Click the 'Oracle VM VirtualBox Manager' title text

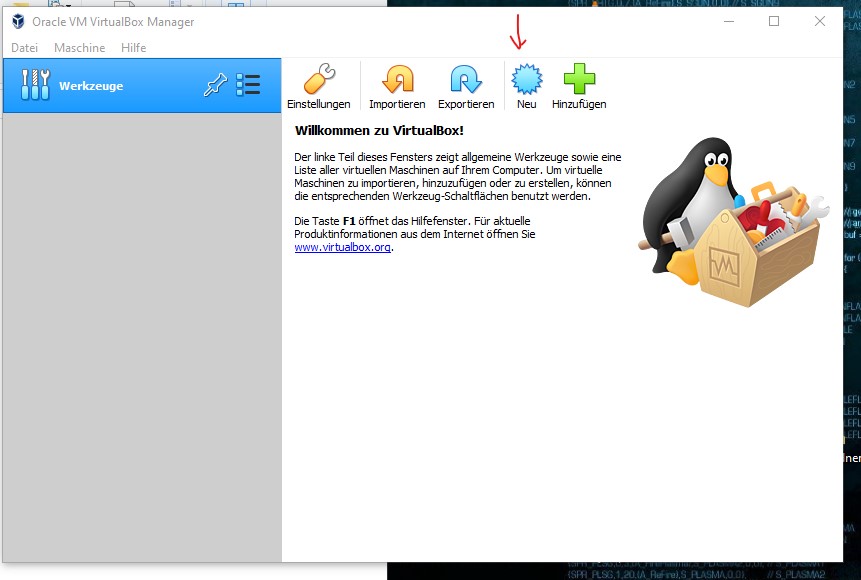click(113, 22)
